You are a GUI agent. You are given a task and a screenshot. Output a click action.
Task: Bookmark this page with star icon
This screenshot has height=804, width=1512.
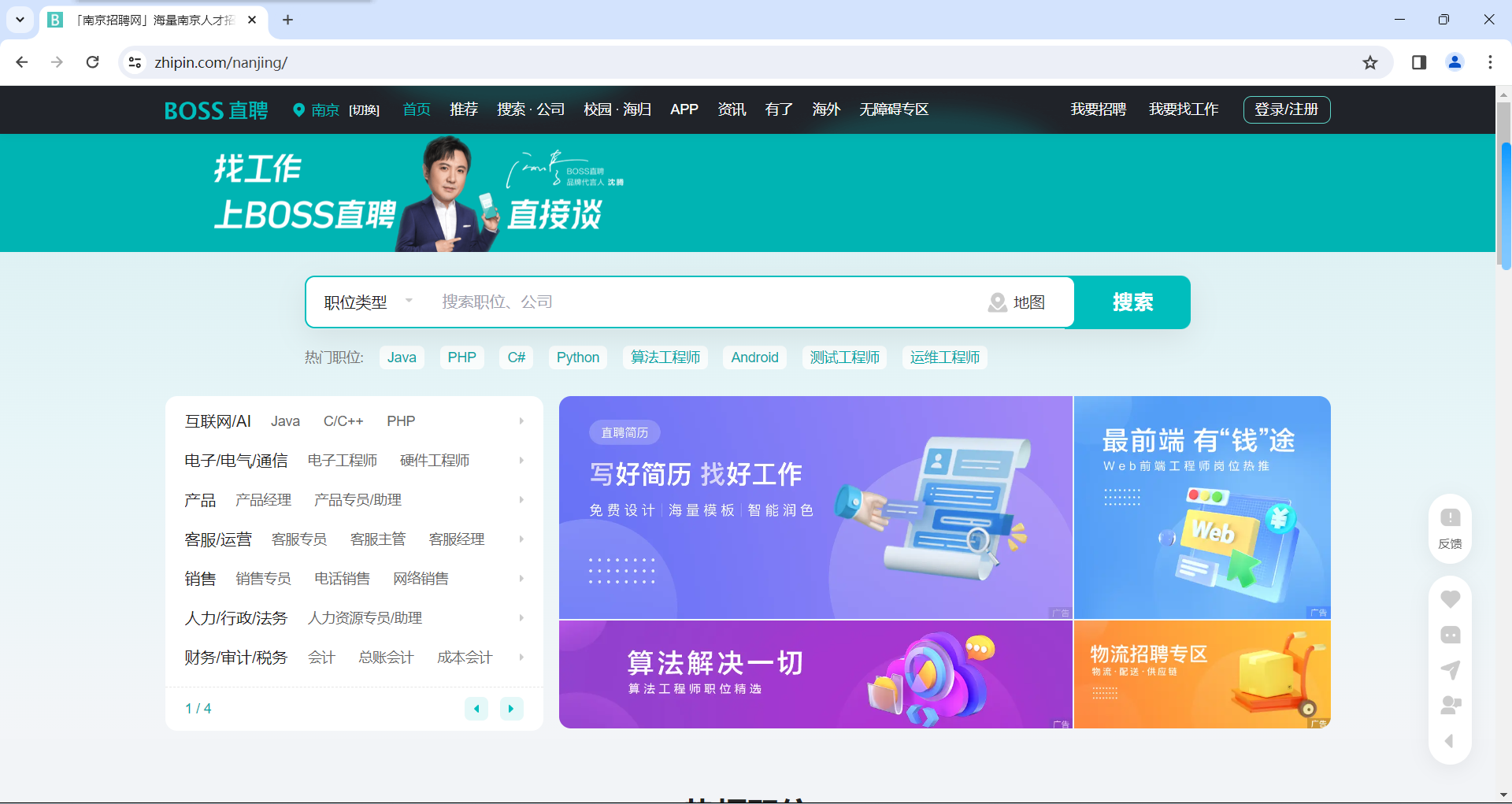[1370, 62]
